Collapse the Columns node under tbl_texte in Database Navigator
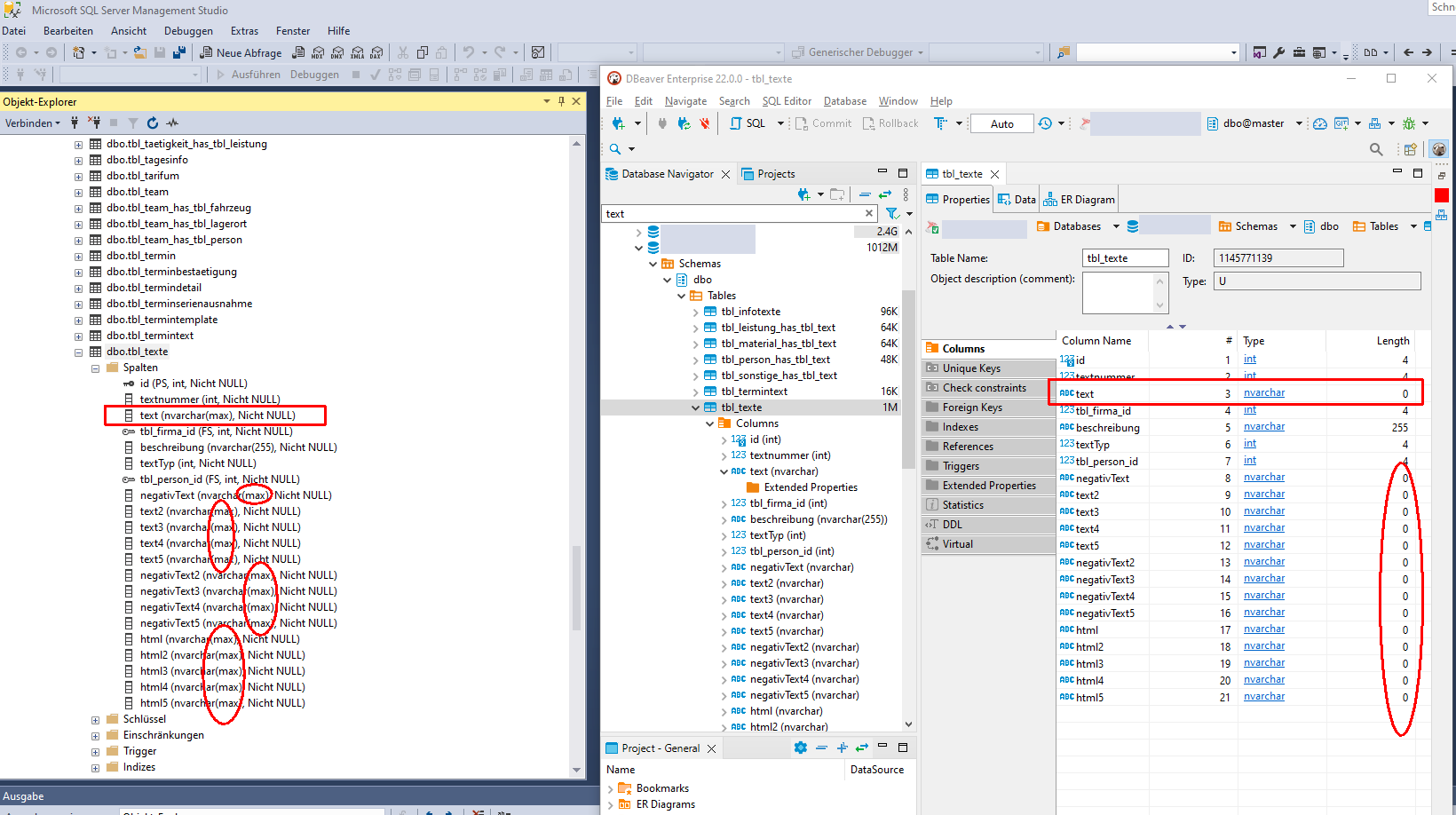1456x815 pixels. tap(708, 423)
